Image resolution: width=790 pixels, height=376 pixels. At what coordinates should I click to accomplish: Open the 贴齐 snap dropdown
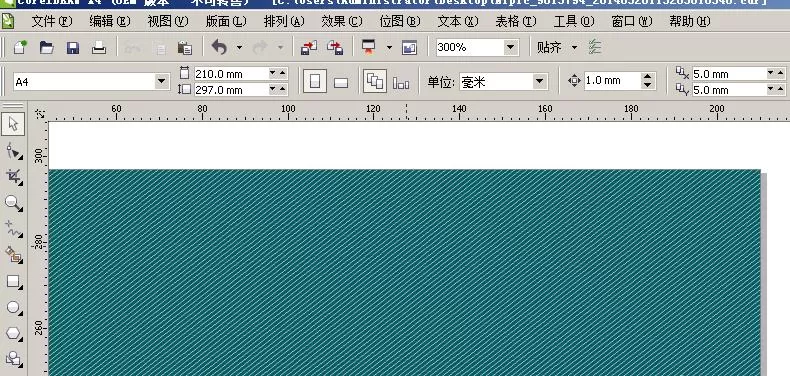[x=574, y=48]
